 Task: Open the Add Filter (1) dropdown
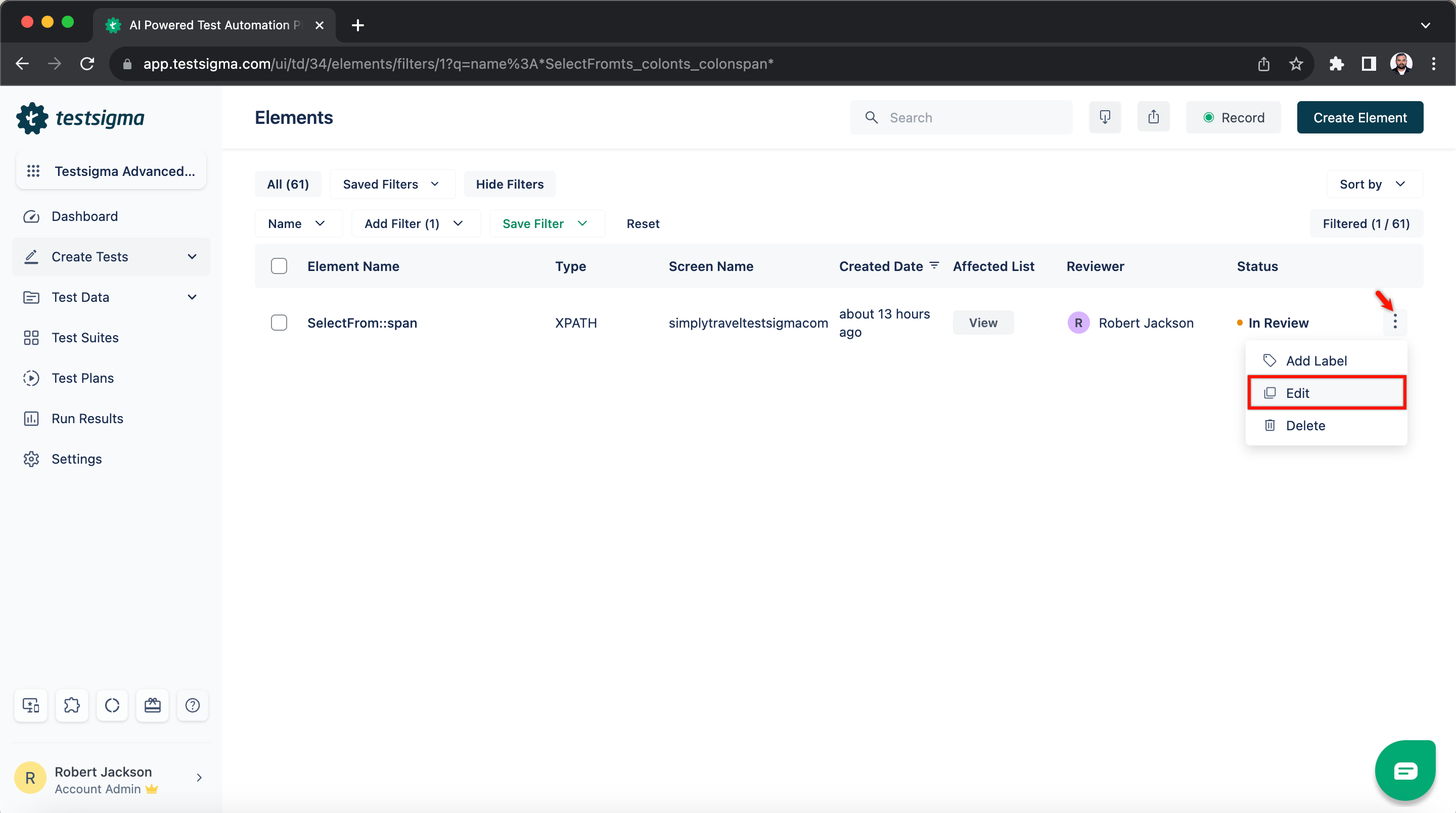[x=416, y=224]
